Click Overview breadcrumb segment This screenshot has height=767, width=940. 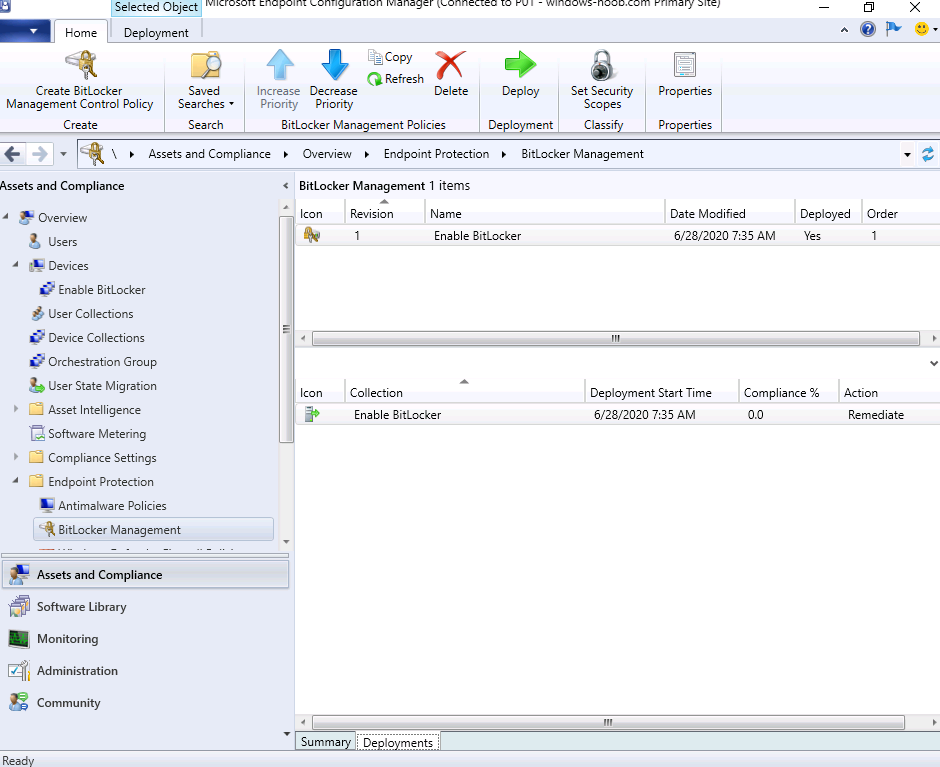(x=327, y=154)
